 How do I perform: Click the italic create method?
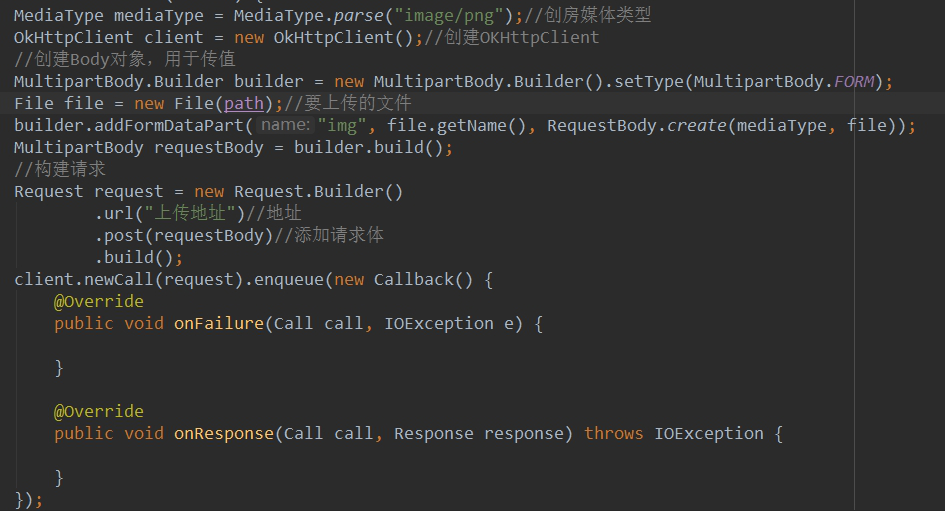click(x=697, y=125)
